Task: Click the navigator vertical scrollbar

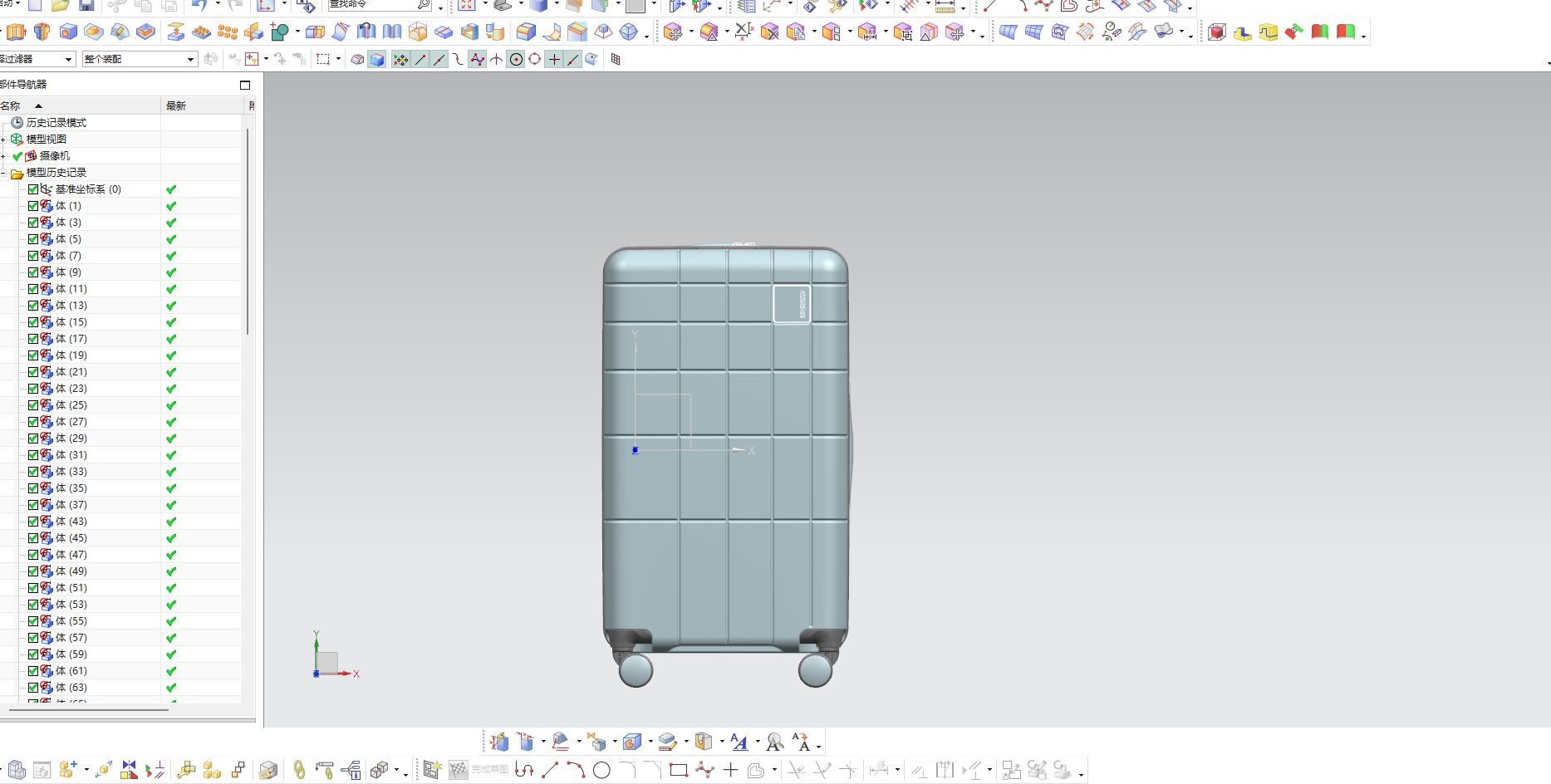Action: click(248, 232)
